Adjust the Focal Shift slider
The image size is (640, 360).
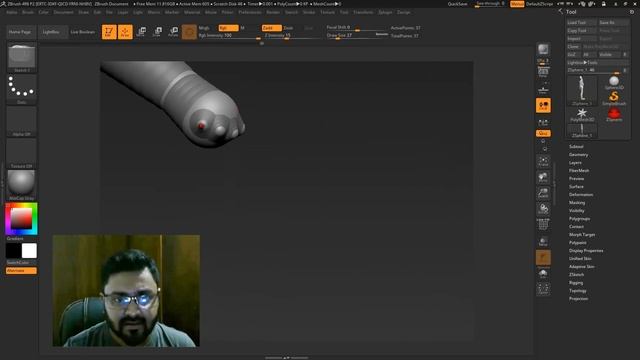pyautogui.click(x=357, y=28)
